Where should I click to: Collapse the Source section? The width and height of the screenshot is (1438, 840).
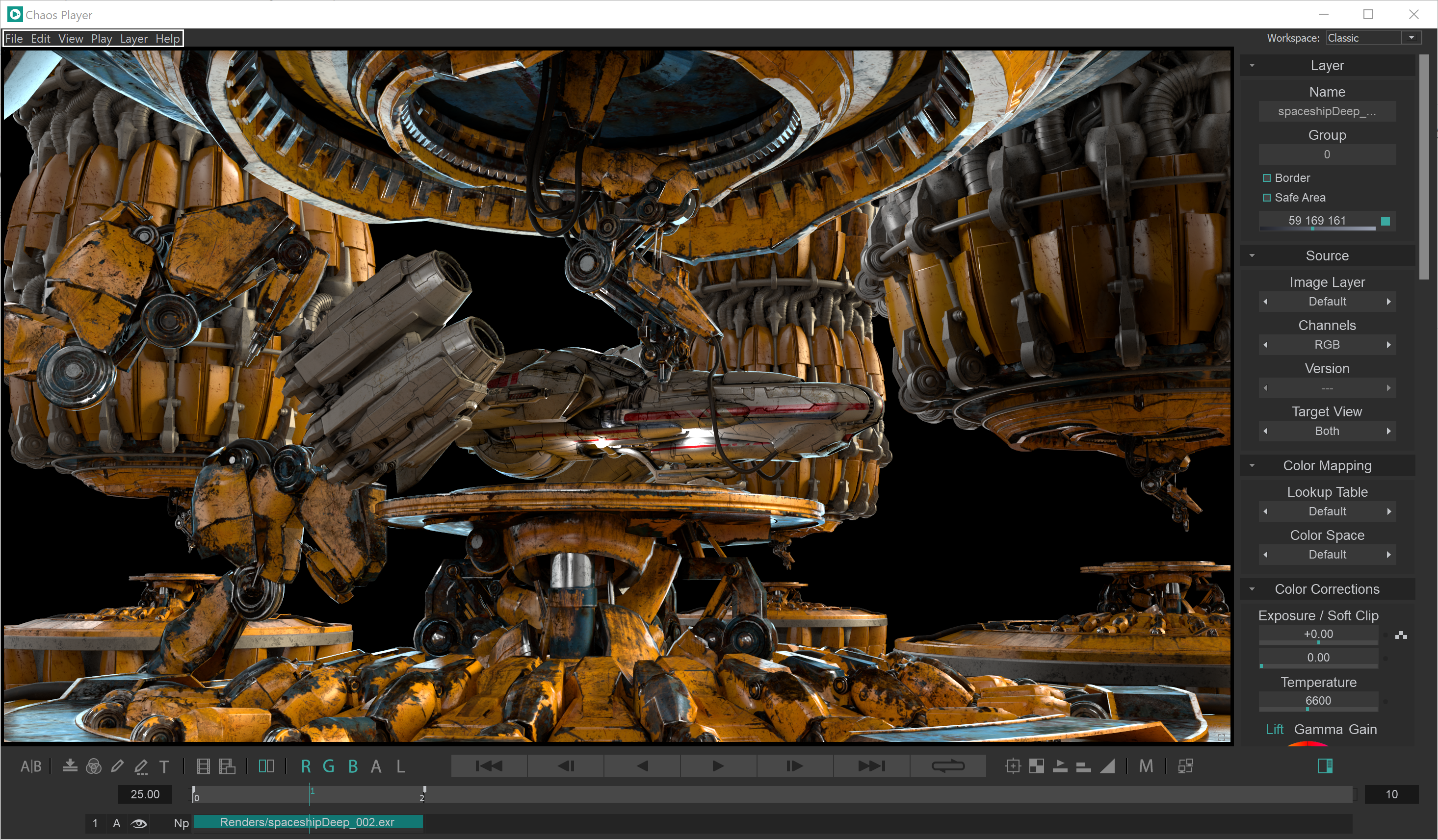[x=1252, y=255]
